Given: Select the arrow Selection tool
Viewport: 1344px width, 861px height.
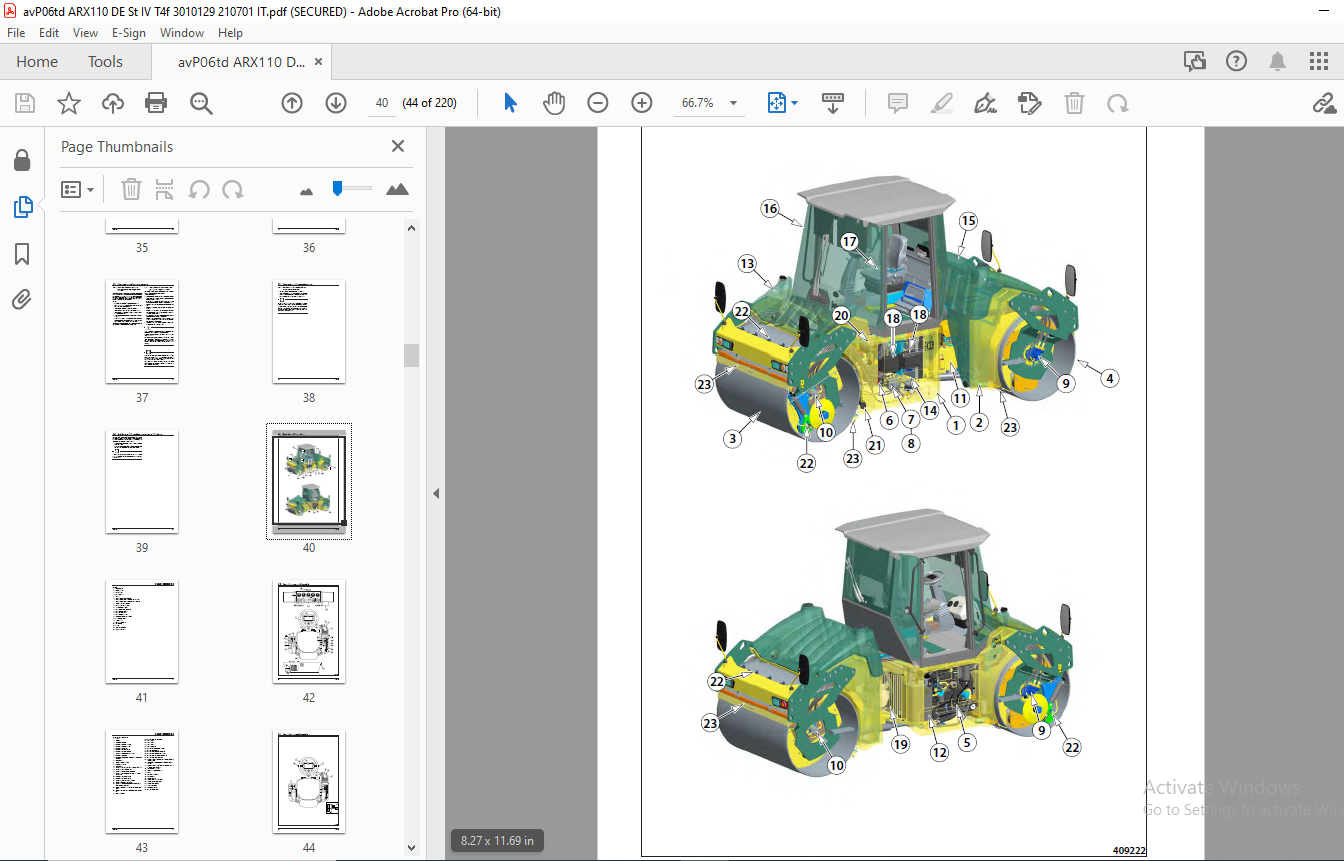Looking at the screenshot, I should pos(511,103).
